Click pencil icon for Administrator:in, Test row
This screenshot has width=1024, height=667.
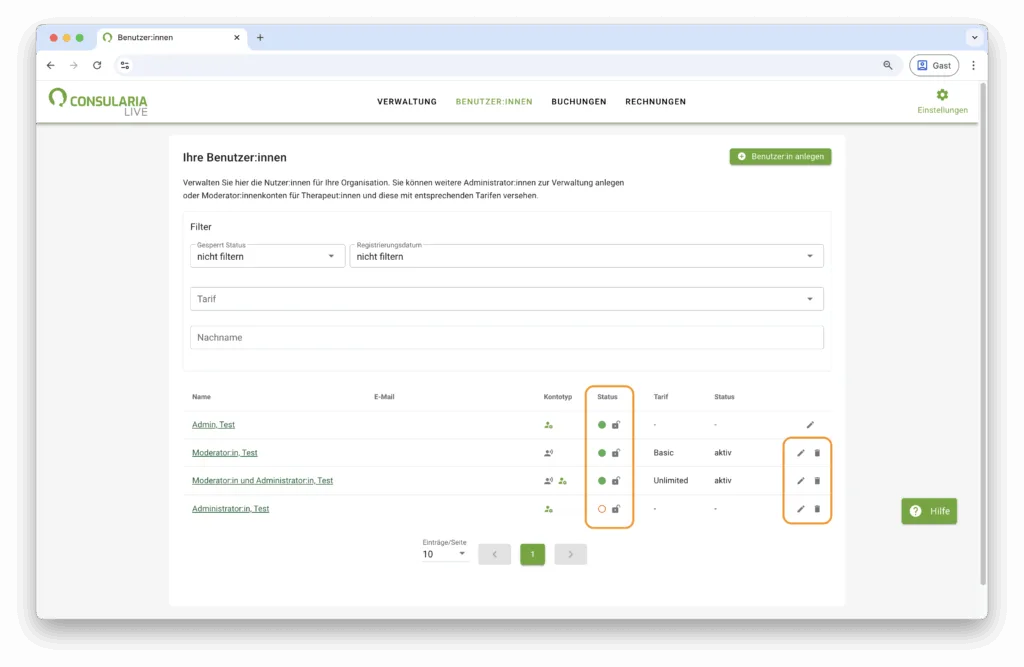tap(800, 509)
